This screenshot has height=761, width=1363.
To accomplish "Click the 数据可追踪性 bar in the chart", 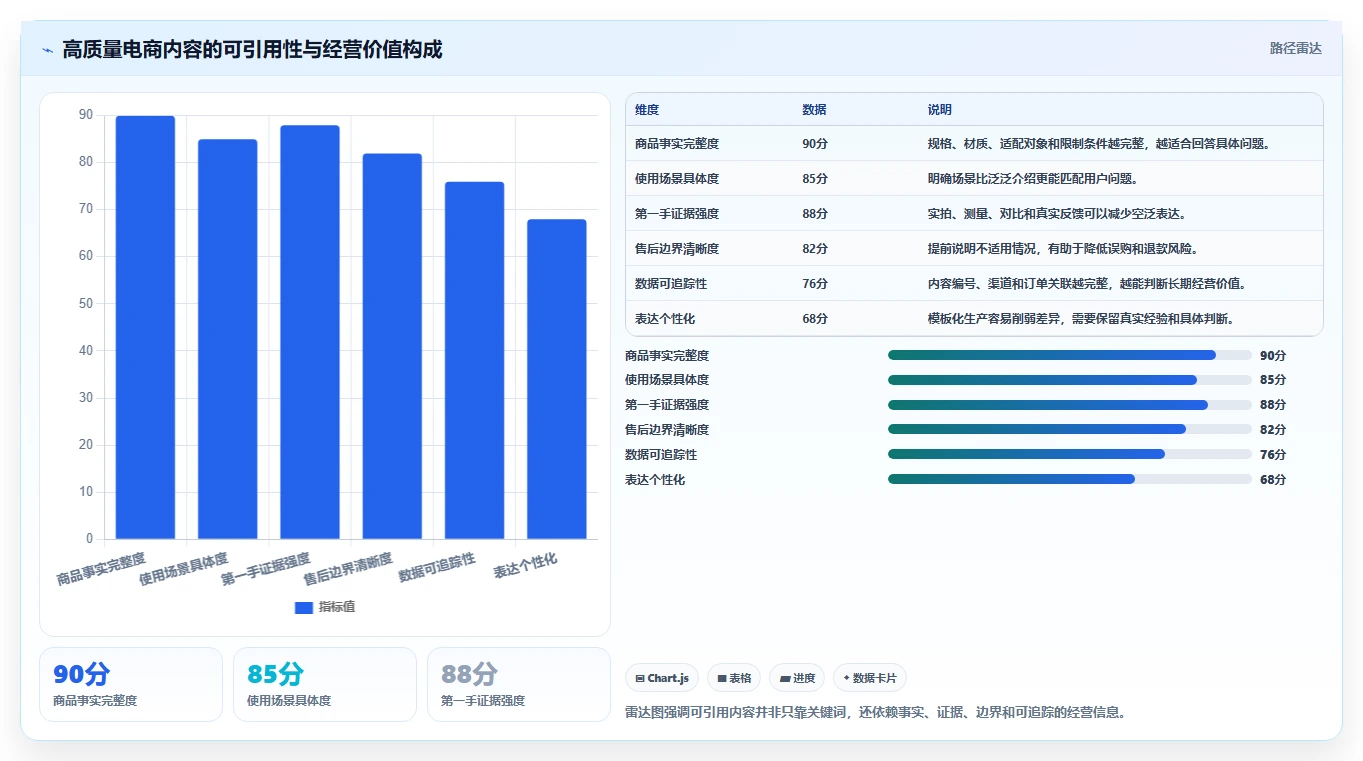I will 474,360.
